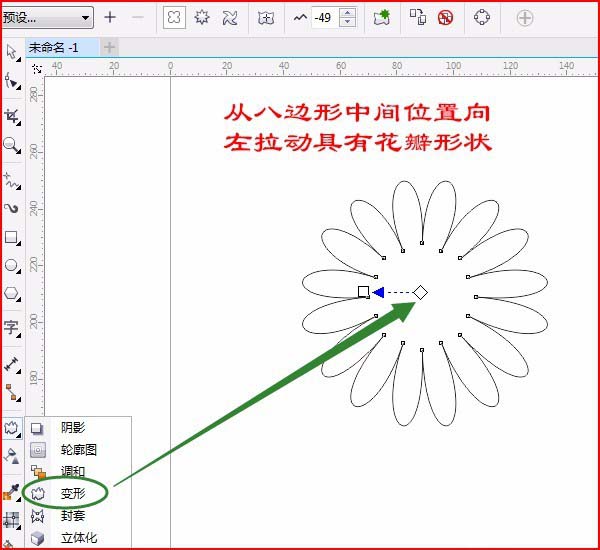Open the Distort effects tool flyout

[12, 428]
